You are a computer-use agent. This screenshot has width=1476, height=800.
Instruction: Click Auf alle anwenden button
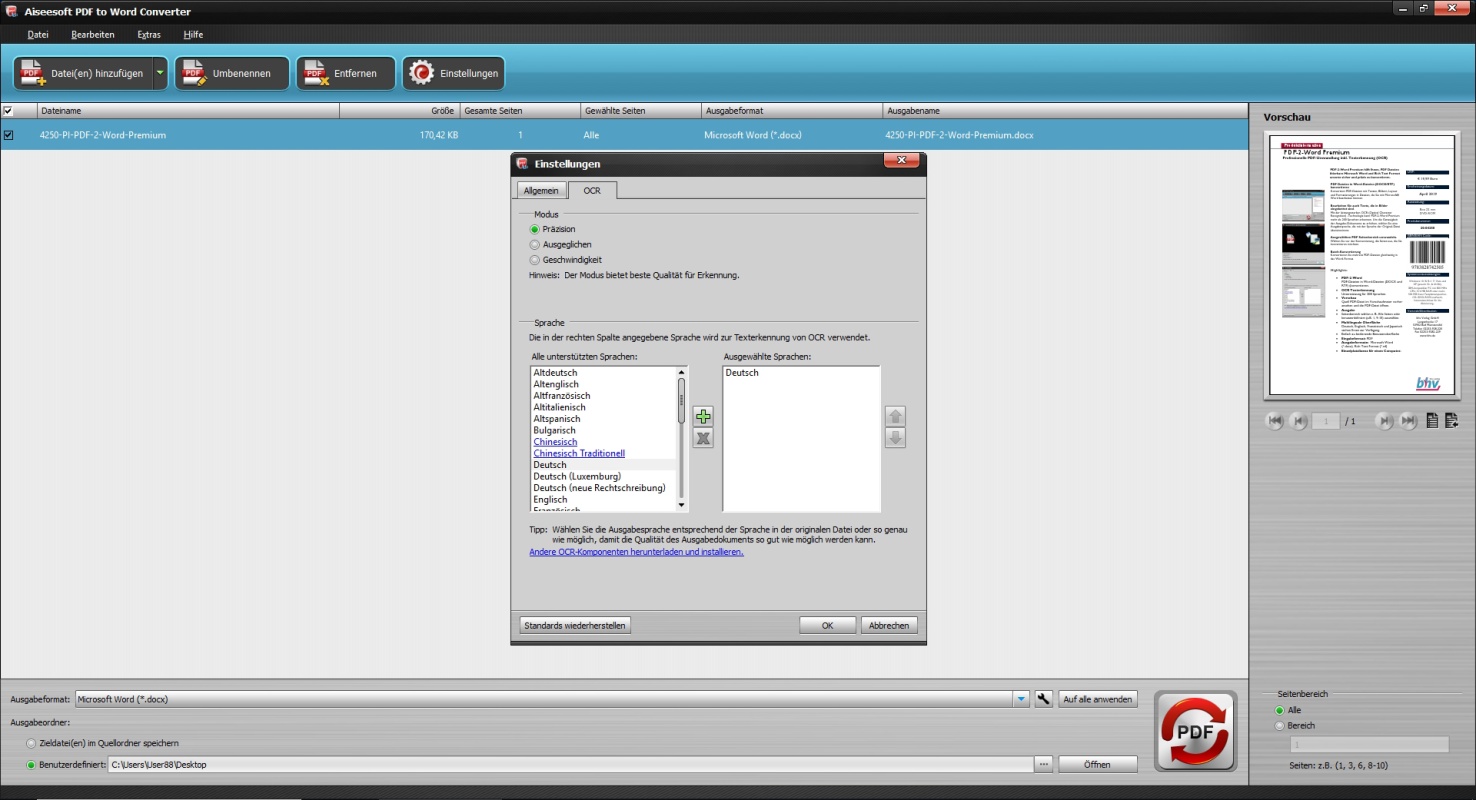pyautogui.click(x=1098, y=699)
